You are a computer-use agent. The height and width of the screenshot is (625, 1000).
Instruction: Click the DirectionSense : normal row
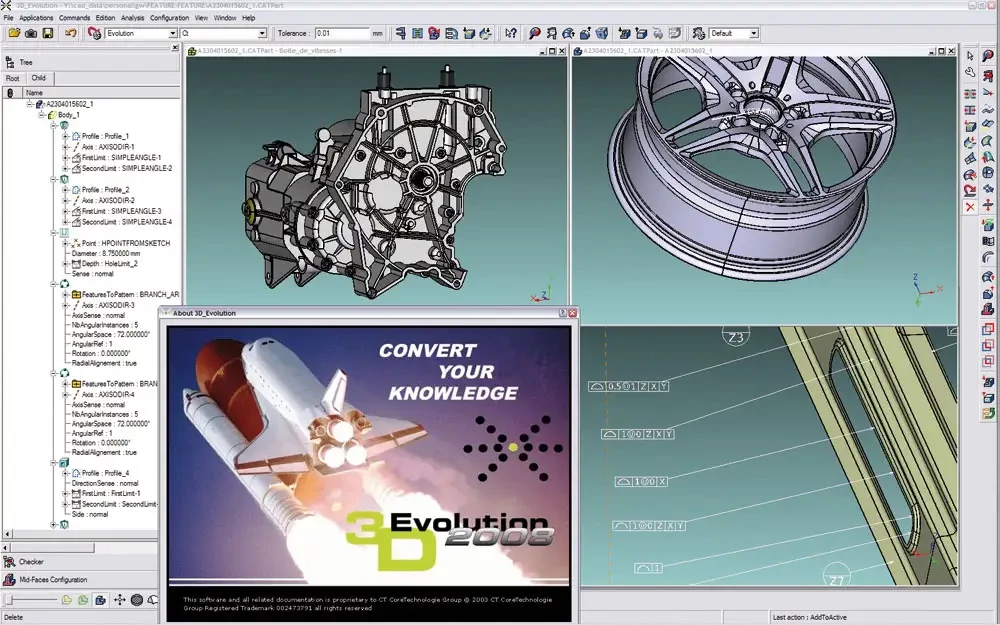(105, 483)
